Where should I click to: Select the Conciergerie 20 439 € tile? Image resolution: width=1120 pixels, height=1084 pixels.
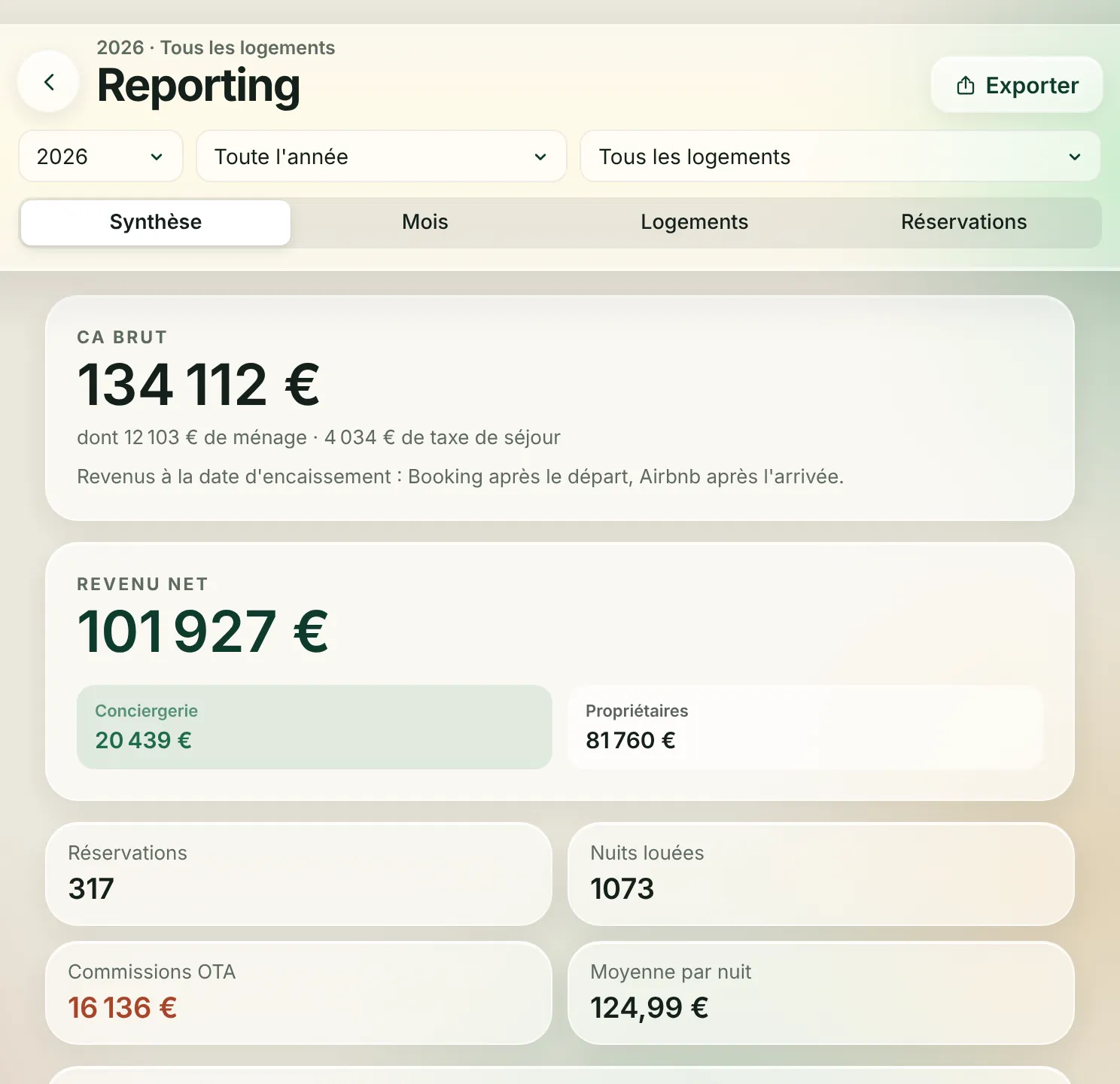pyautogui.click(x=315, y=727)
